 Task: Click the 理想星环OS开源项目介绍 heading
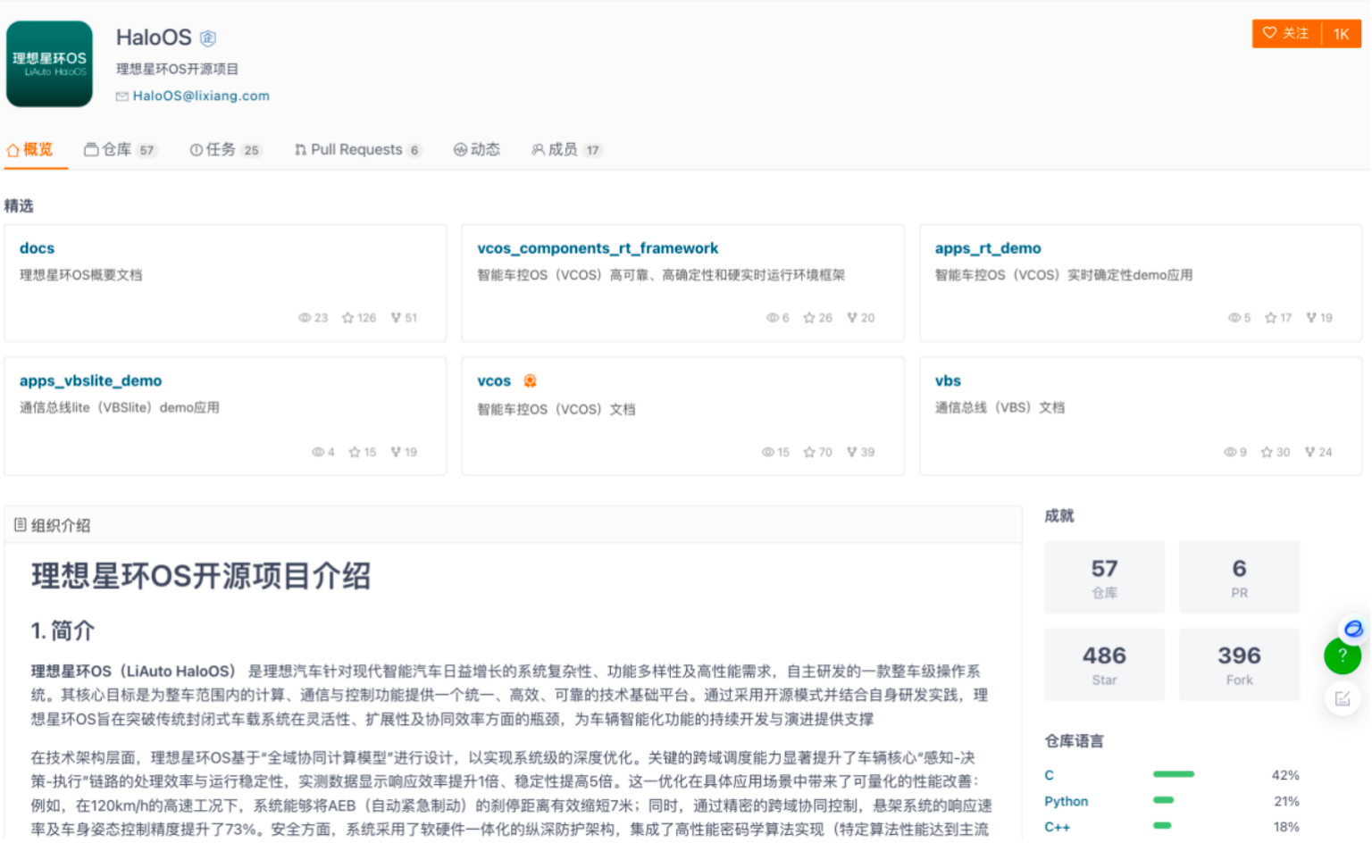[x=201, y=576]
